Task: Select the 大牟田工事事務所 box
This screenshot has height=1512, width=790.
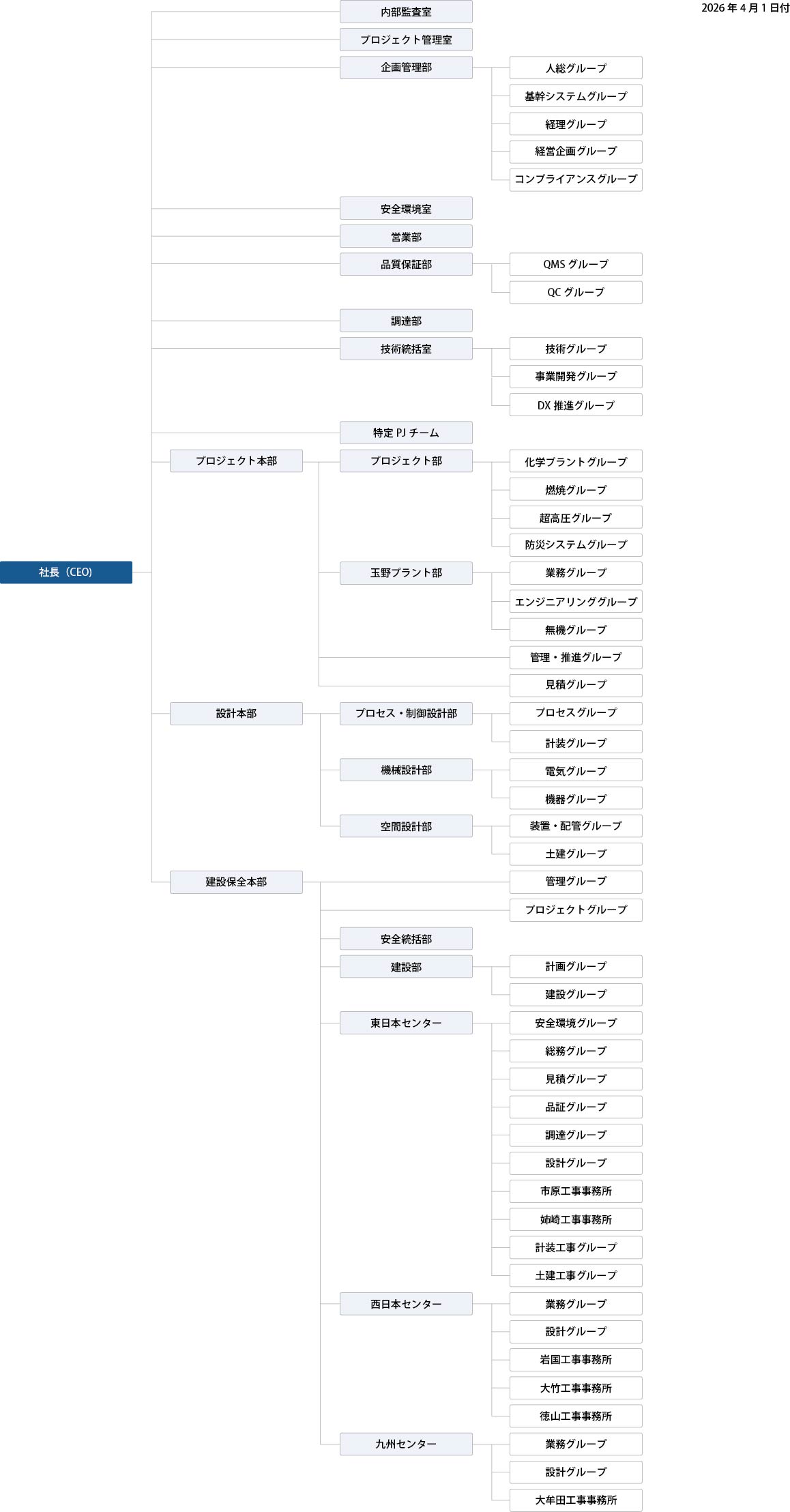Action: coord(576,1500)
